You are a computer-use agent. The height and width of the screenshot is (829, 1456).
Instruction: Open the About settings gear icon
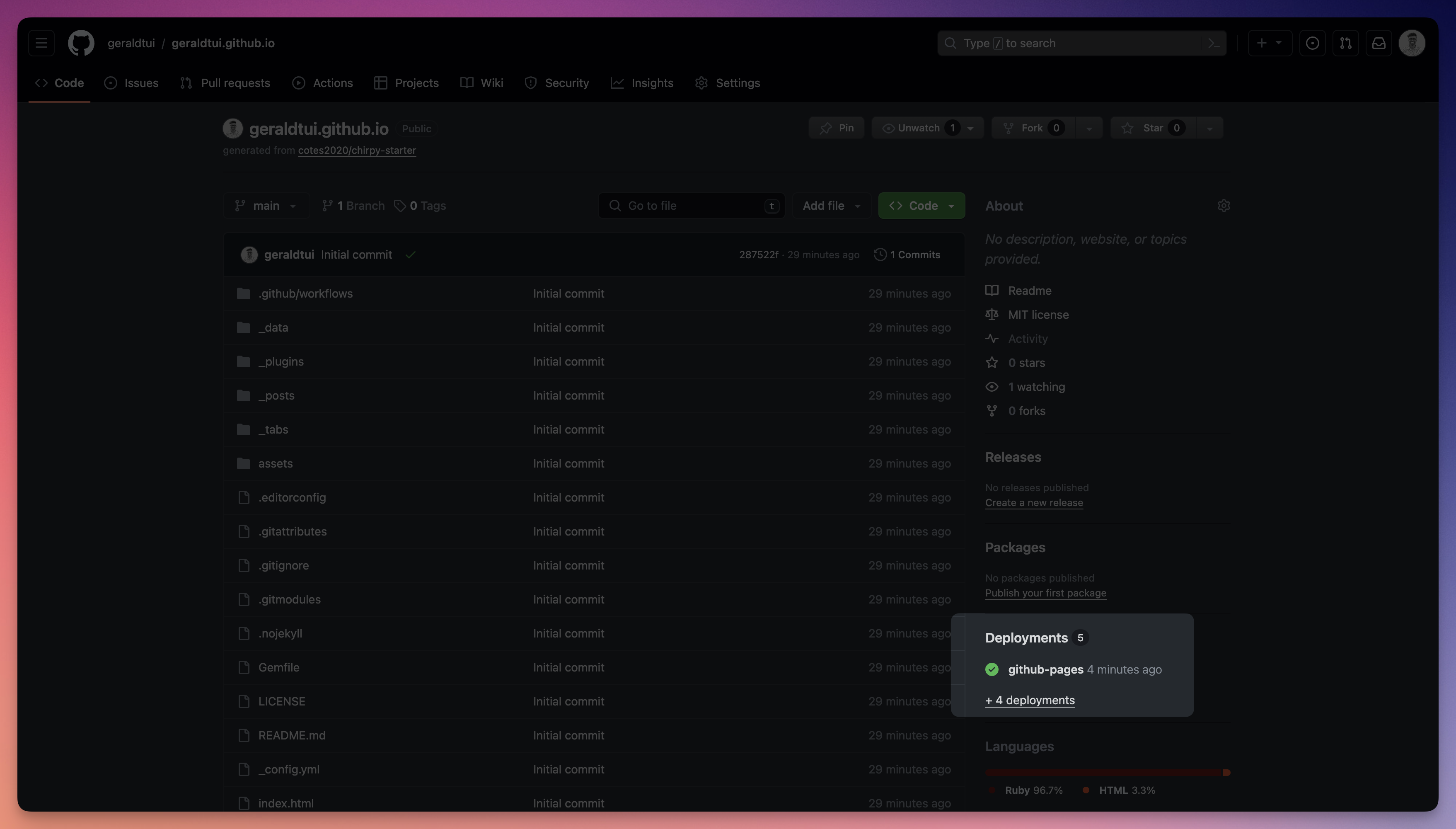pos(1223,206)
